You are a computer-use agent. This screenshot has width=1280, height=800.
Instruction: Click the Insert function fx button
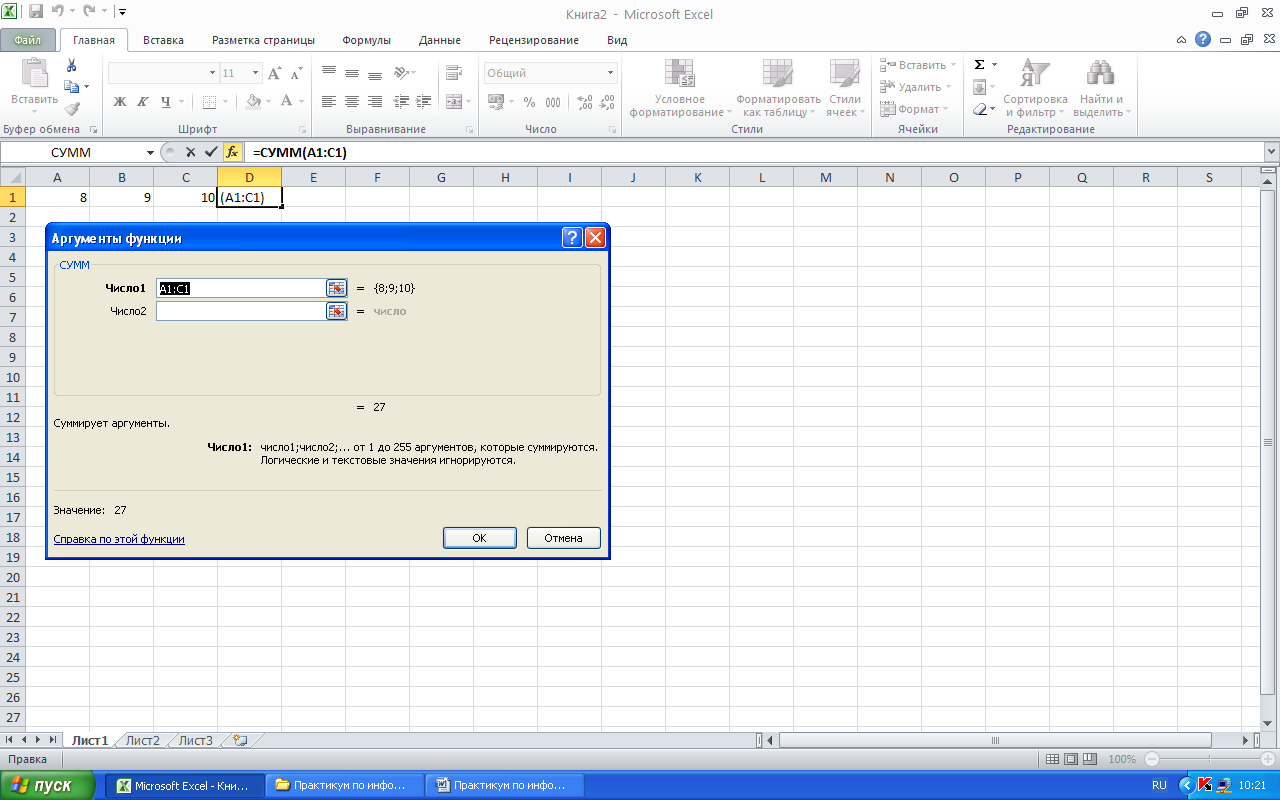tap(232, 152)
